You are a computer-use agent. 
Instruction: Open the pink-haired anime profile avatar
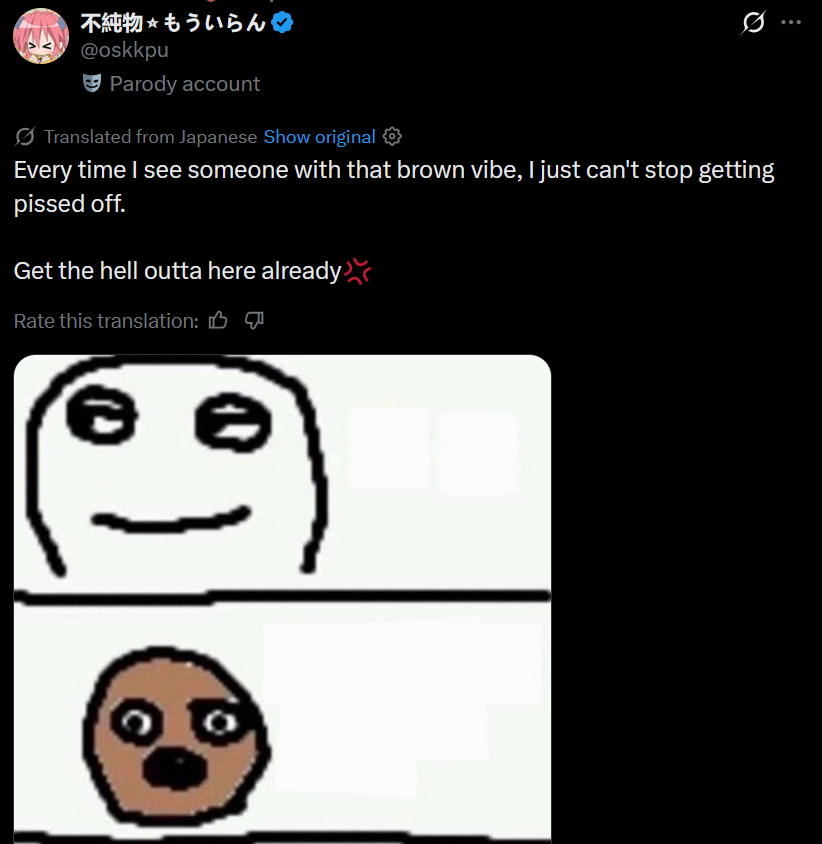click(41, 36)
